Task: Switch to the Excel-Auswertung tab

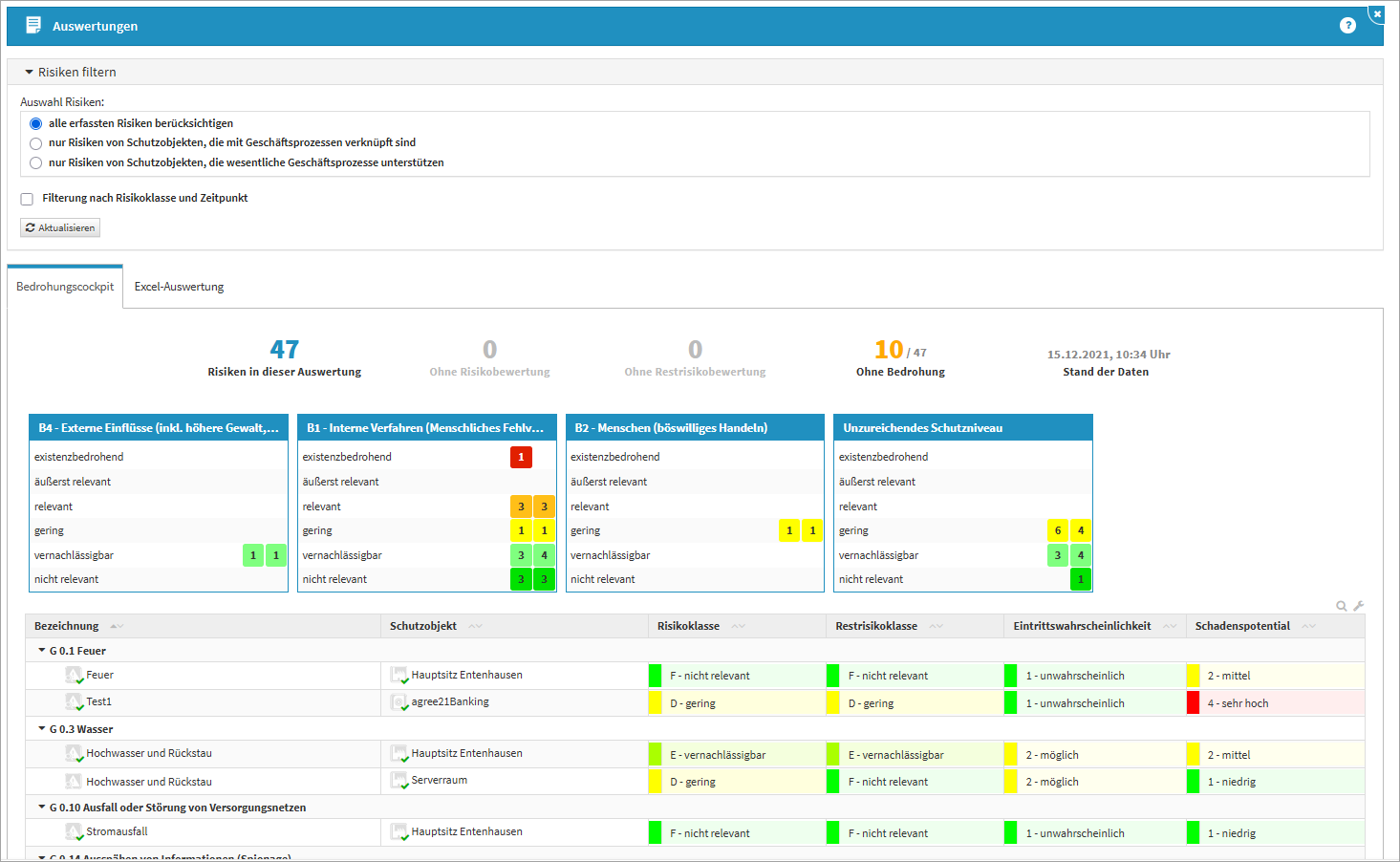Action: coord(179,287)
